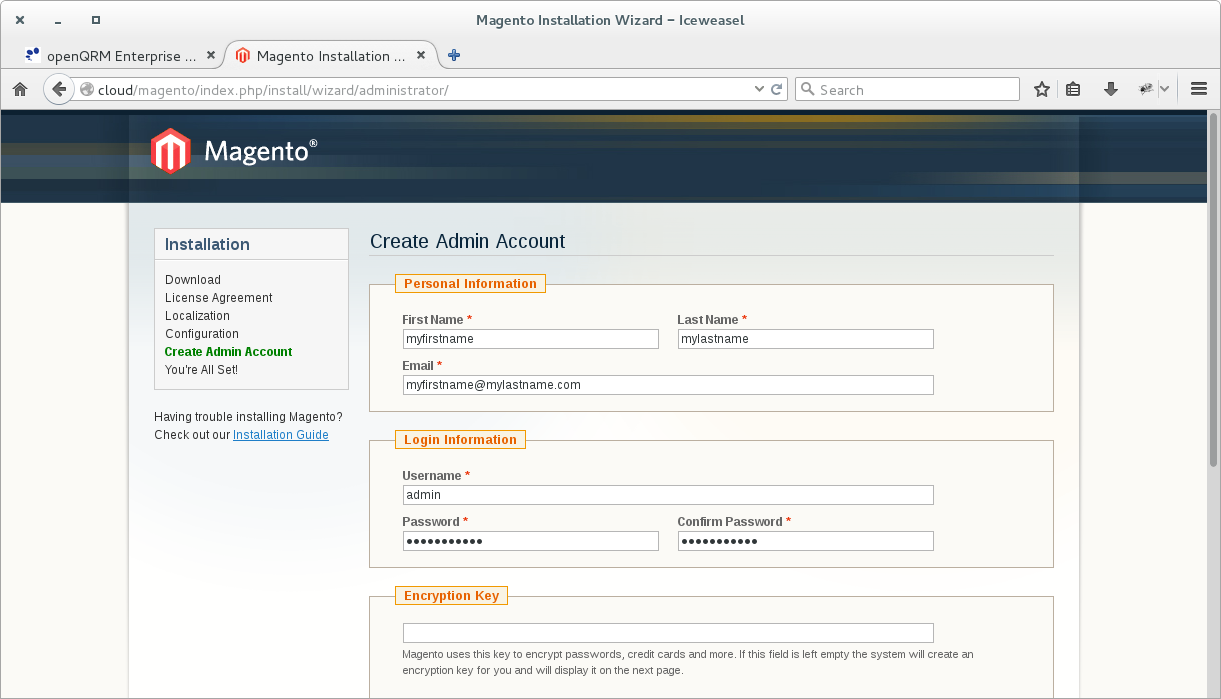Image resolution: width=1221 pixels, height=699 pixels.
Task: Click the vertical page scrollbar
Action: 1213,290
